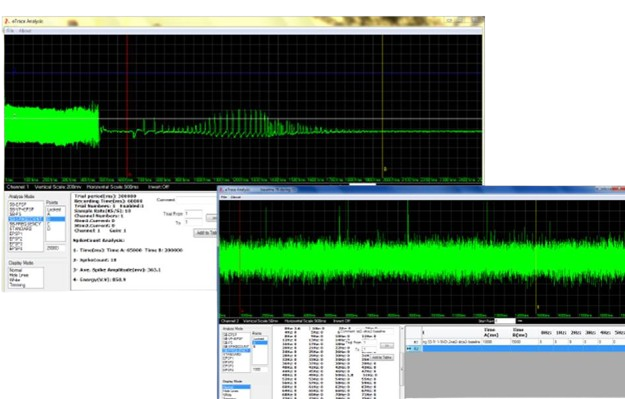Click the Comment field in the back window

(197, 200)
